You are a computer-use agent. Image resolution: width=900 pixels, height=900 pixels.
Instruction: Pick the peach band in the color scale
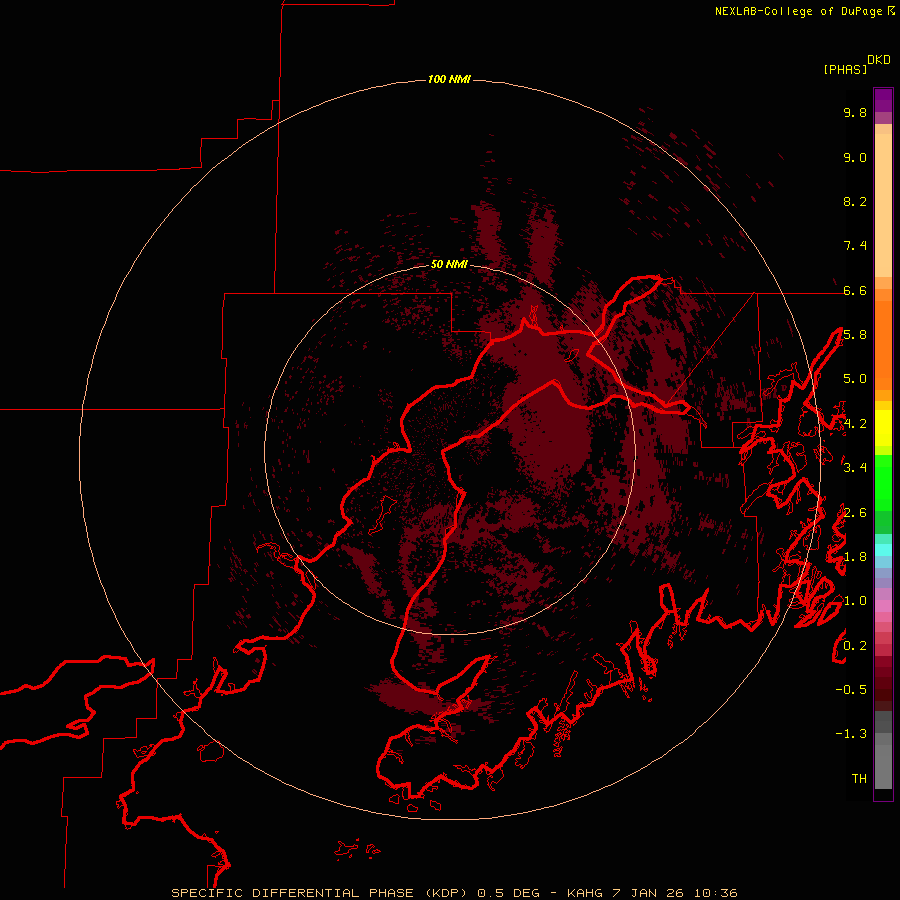(x=883, y=204)
